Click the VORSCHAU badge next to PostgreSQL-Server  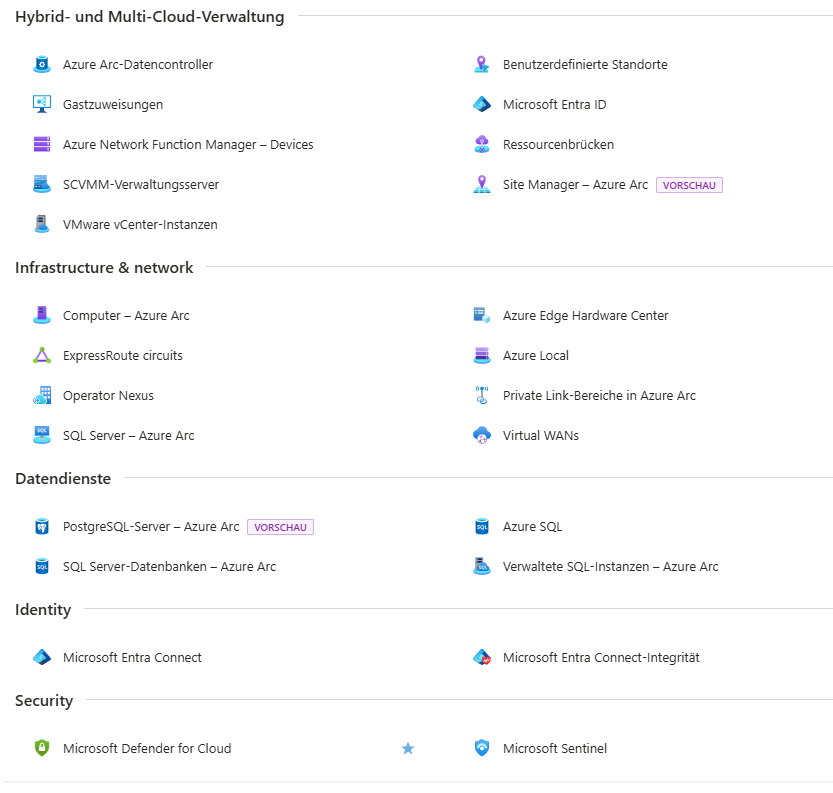click(281, 526)
